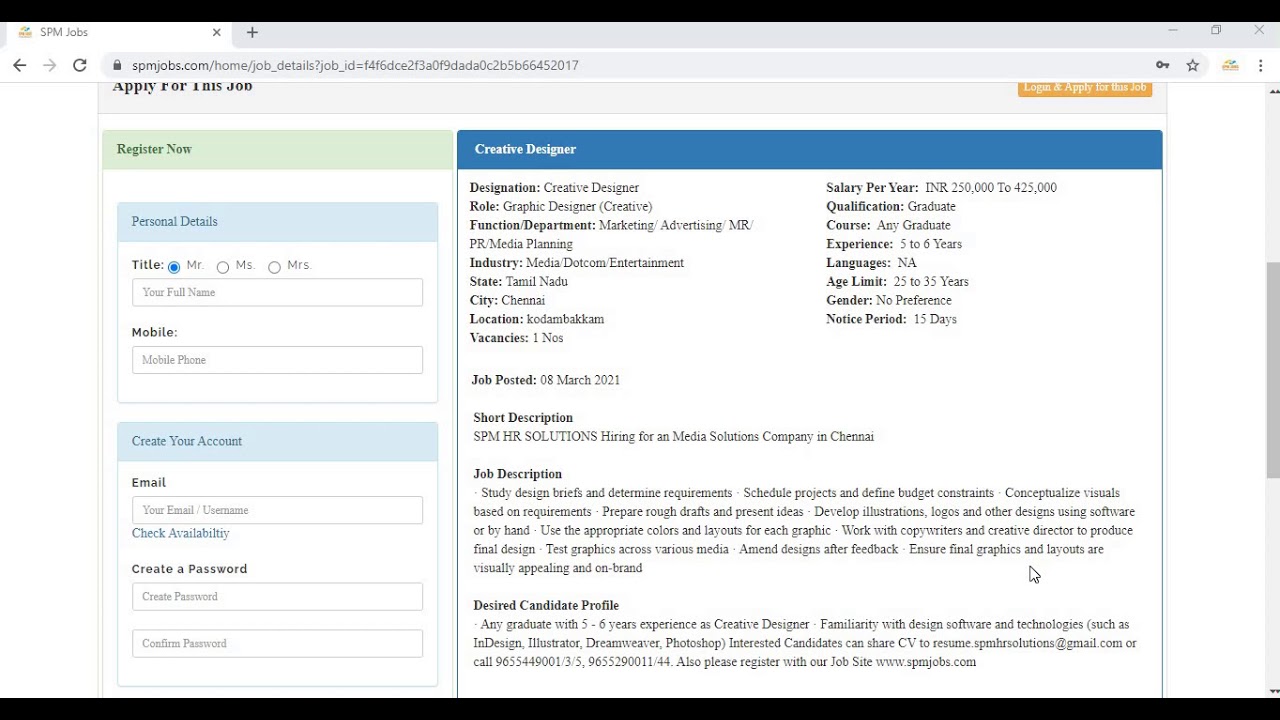Viewport: 1280px width, 720px height.
Task: Click the location value kodambakkam
Action: 565,319
